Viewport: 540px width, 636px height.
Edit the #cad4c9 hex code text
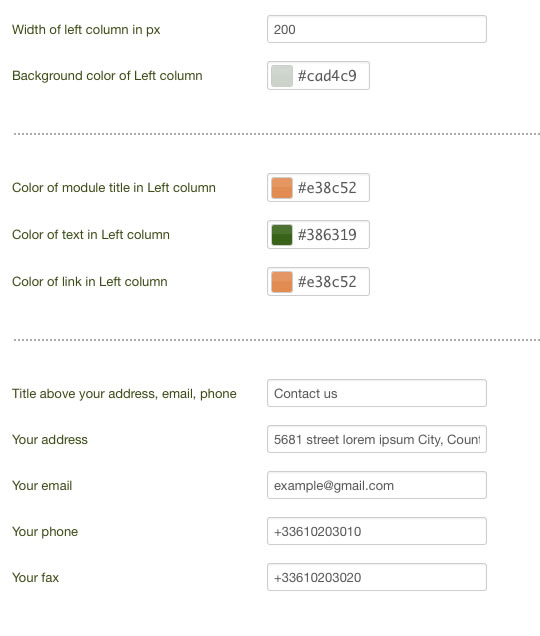327,76
